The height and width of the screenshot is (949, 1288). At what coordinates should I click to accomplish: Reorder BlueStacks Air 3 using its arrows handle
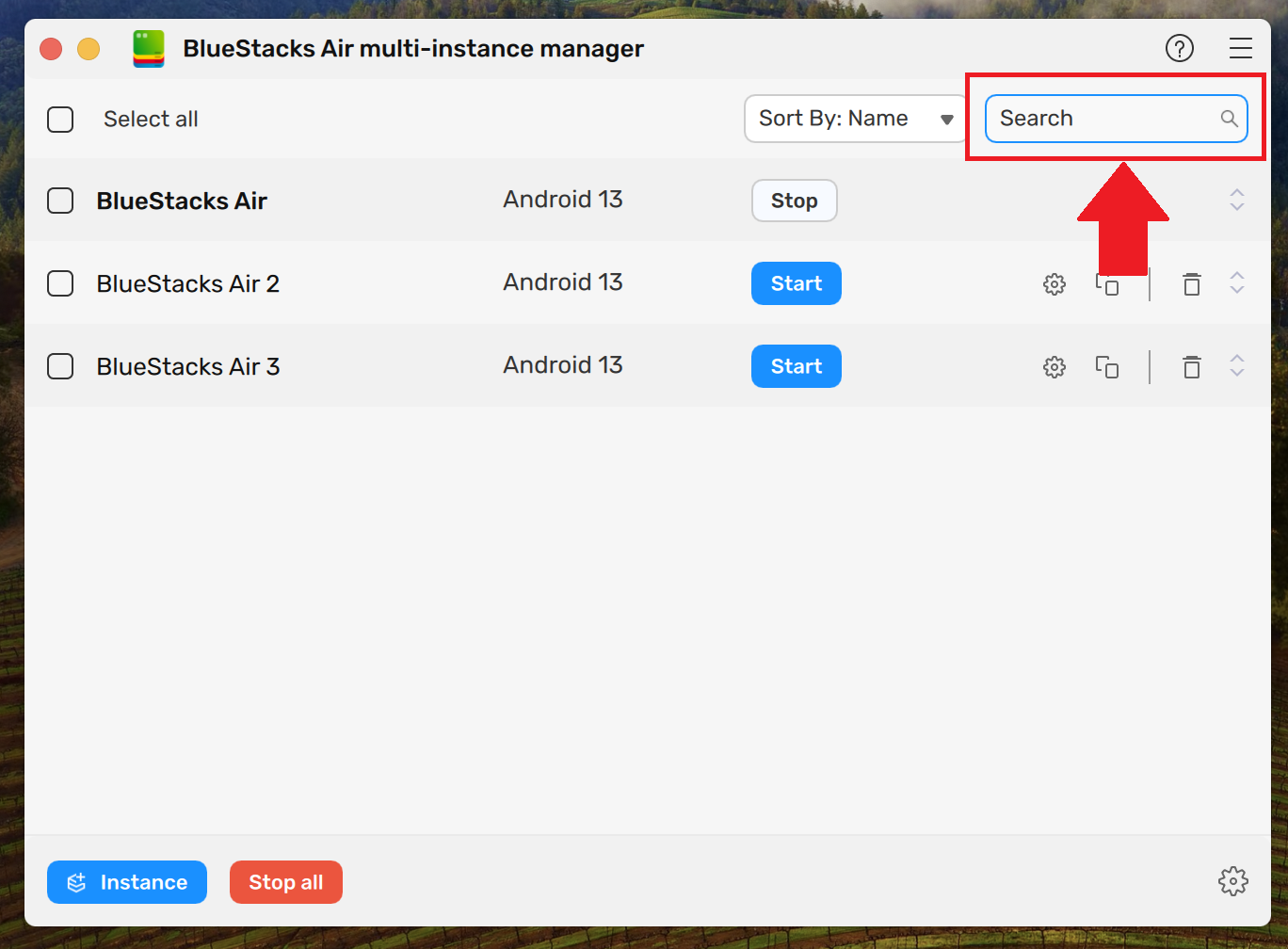1237,365
